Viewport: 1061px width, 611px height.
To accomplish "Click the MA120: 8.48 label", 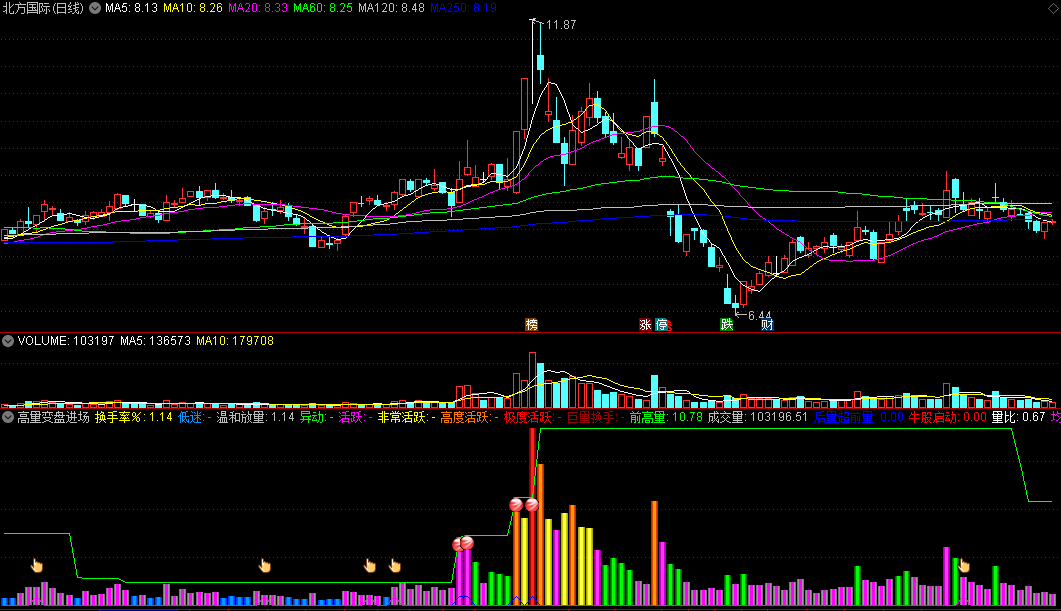I will coord(391,8).
